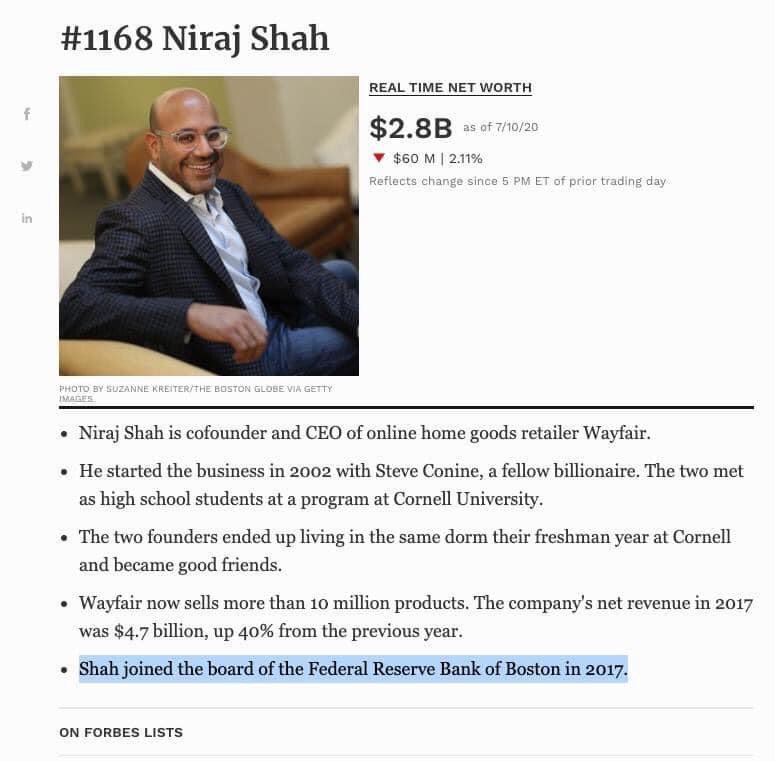The width and height of the screenshot is (775, 761).
Task: Open the On Forbes Lists section
Action: click(x=121, y=732)
